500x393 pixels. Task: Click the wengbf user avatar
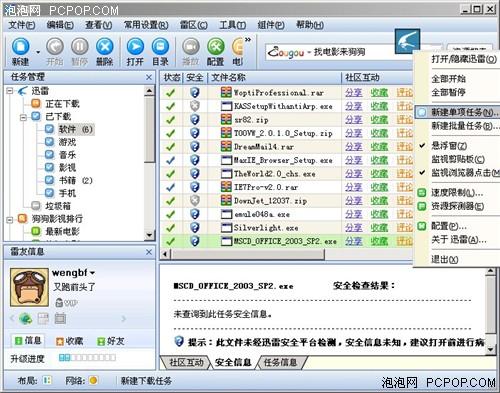(29, 287)
